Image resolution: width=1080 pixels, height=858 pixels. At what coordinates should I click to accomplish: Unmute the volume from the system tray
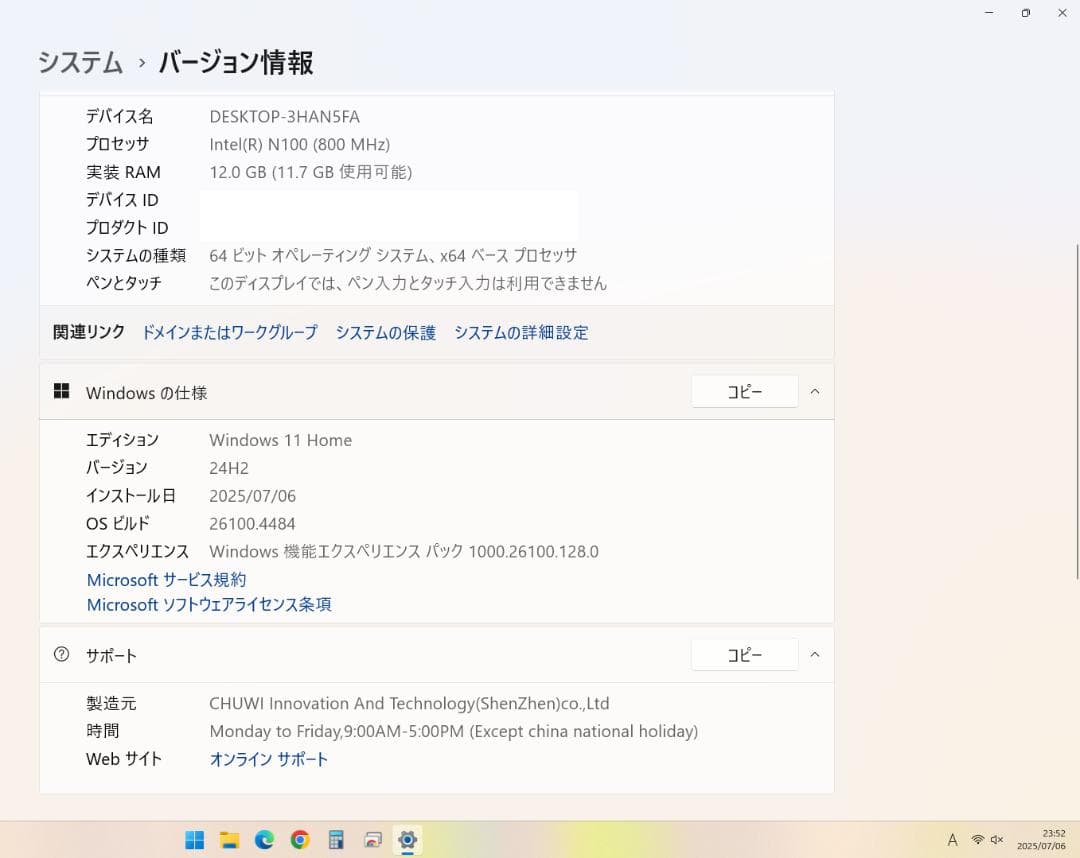point(997,840)
